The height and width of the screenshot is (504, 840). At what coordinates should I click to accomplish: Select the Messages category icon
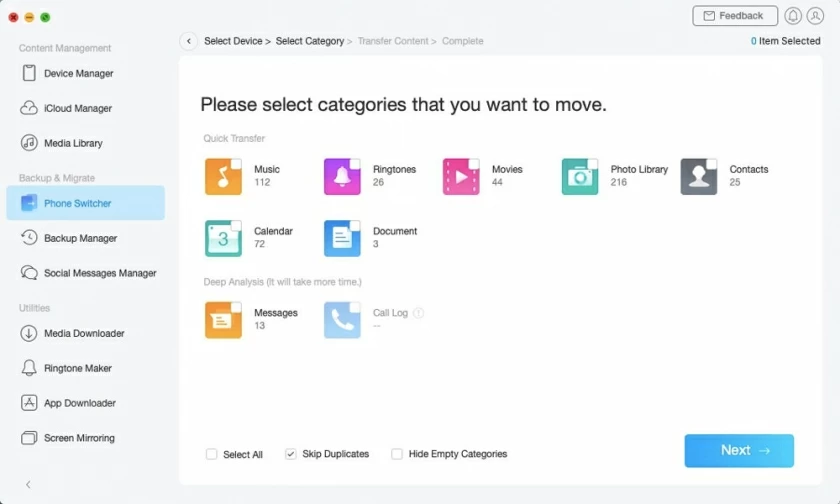coord(223,320)
